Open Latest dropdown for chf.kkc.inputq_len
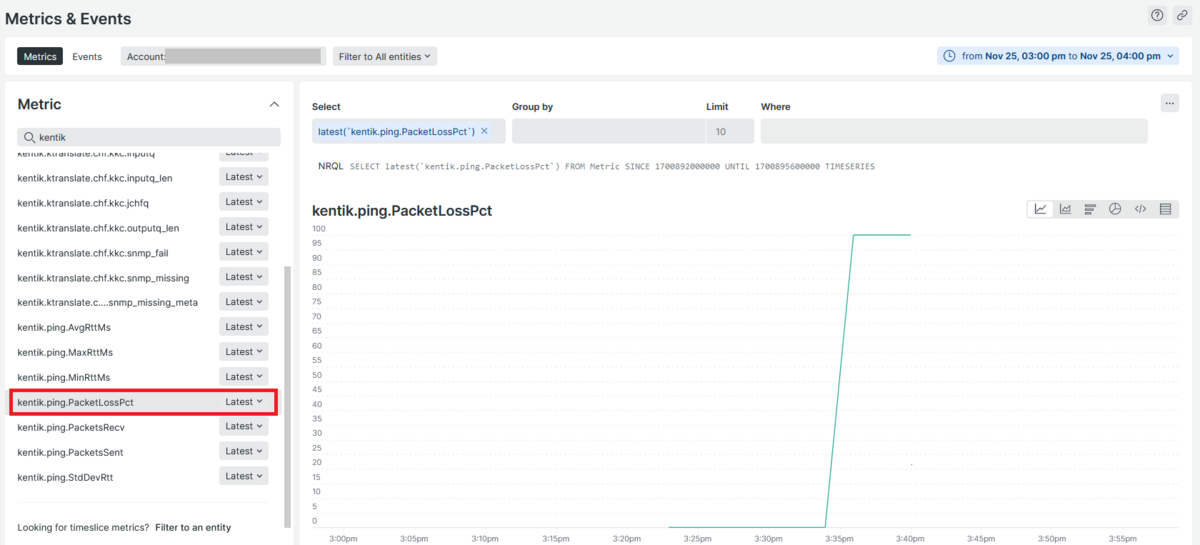 coord(244,177)
